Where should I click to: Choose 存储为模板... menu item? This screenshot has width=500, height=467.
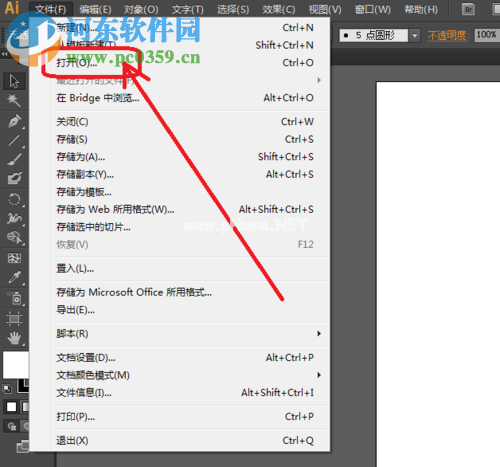tap(191, 192)
